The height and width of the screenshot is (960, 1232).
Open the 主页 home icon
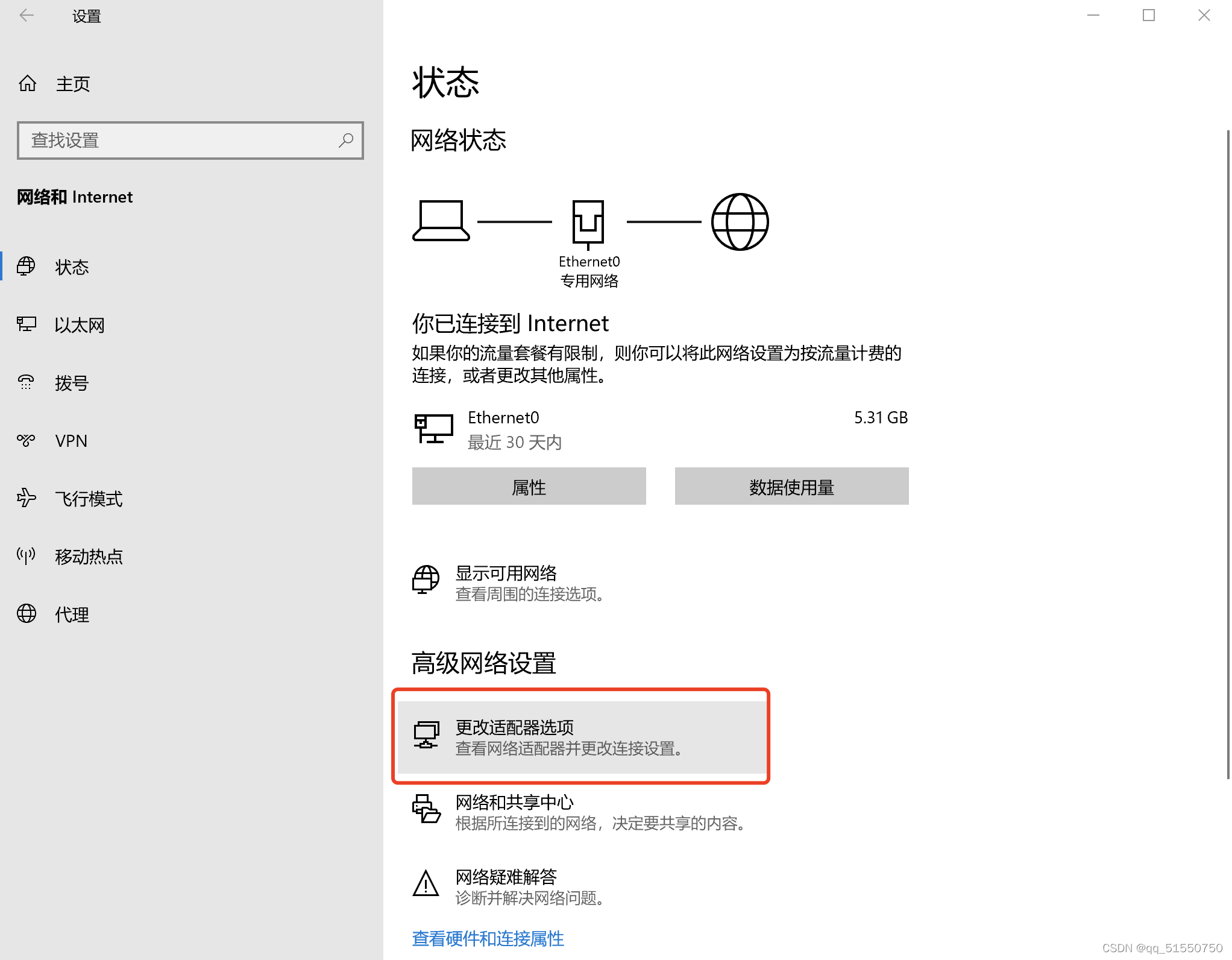pyautogui.click(x=28, y=83)
